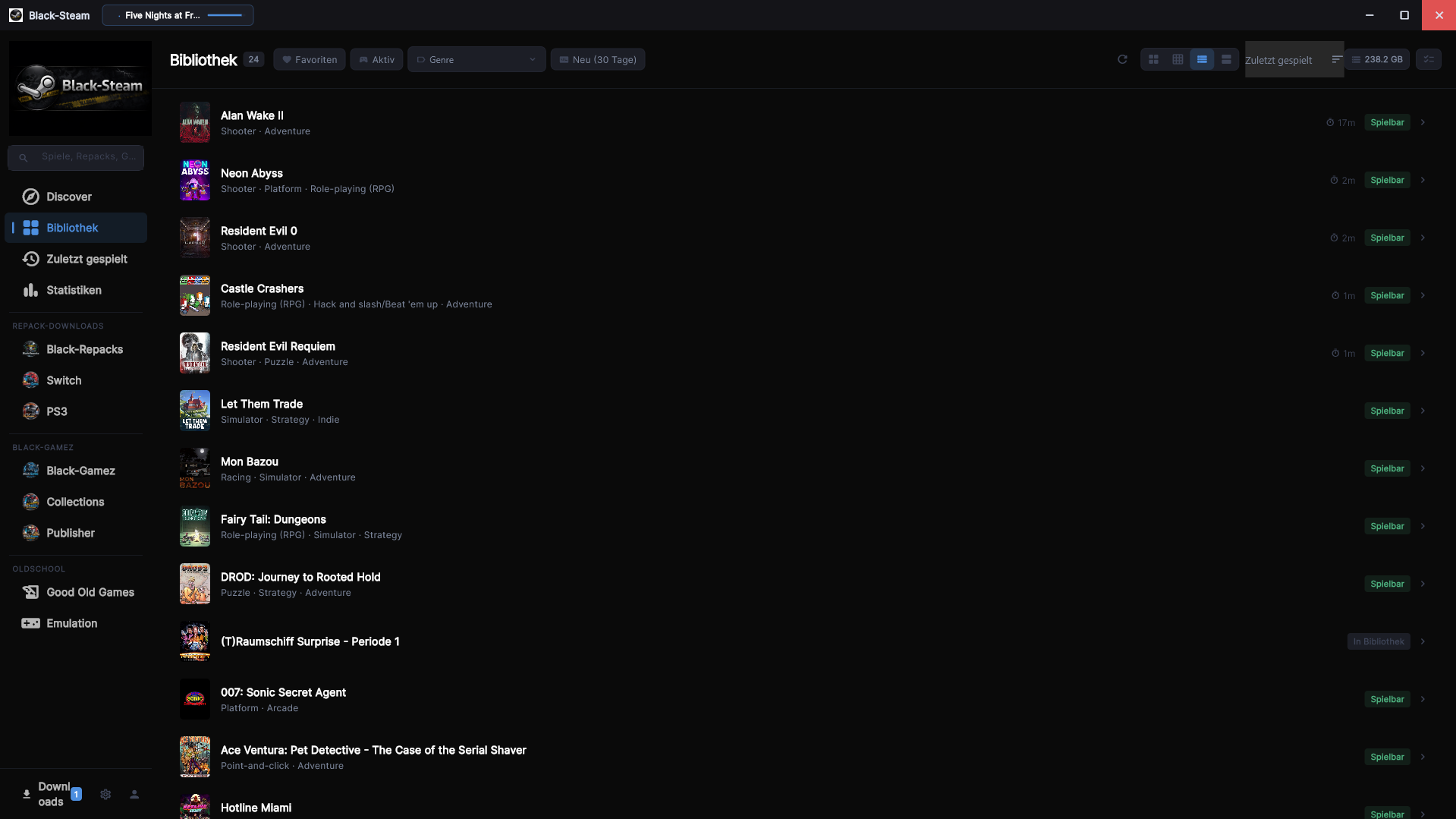Image resolution: width=1456 pixels, height=819 pixels.
Task: Toggle the Aktiv filter
Action: click(376, 59)
